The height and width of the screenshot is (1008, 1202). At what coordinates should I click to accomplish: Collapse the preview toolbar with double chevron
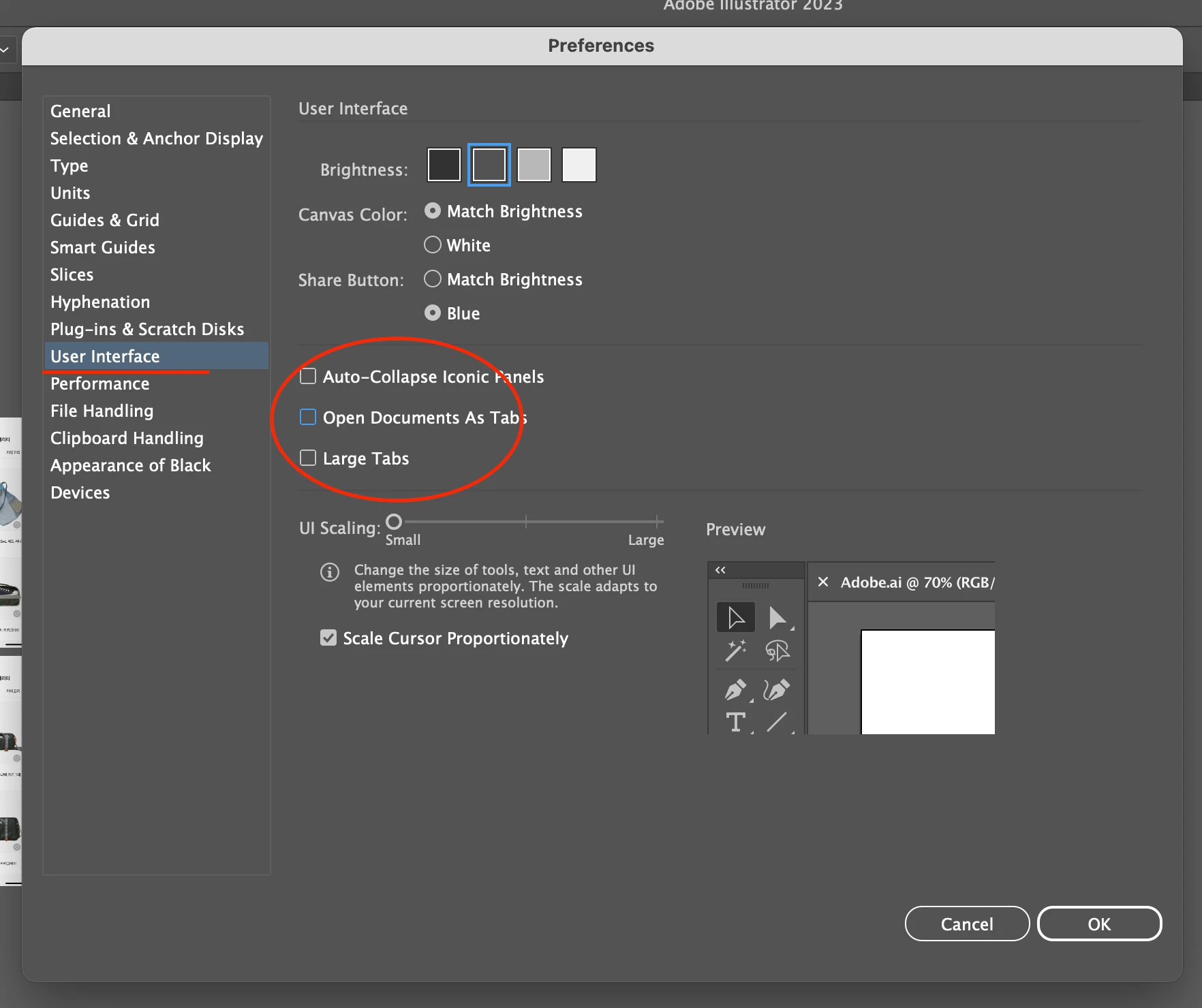click(x=720, y=570)
